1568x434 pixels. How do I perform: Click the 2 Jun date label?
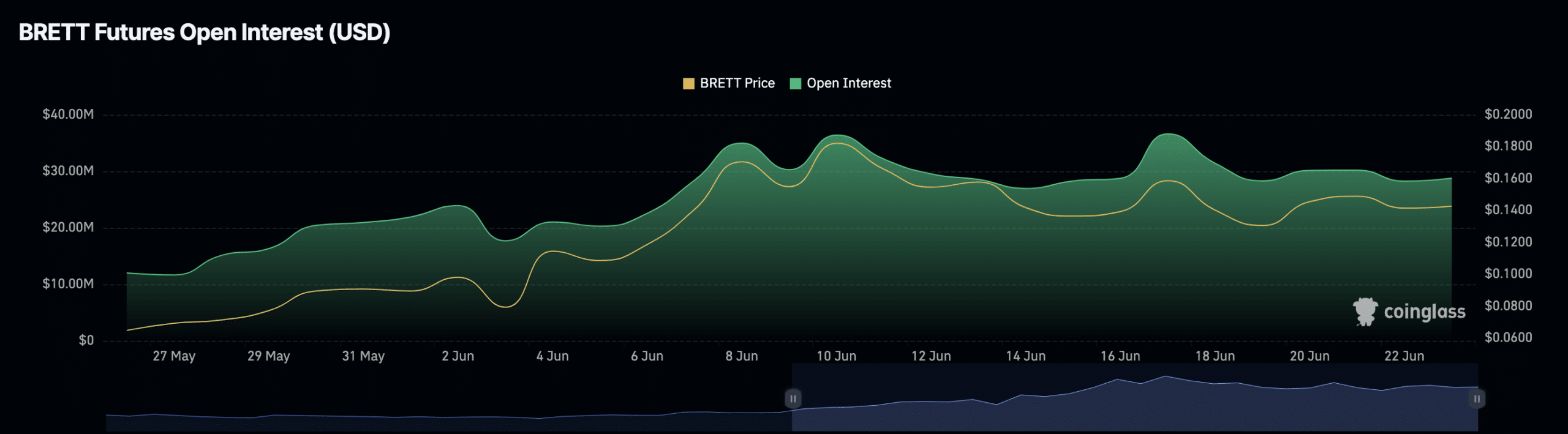click(458, 356)
